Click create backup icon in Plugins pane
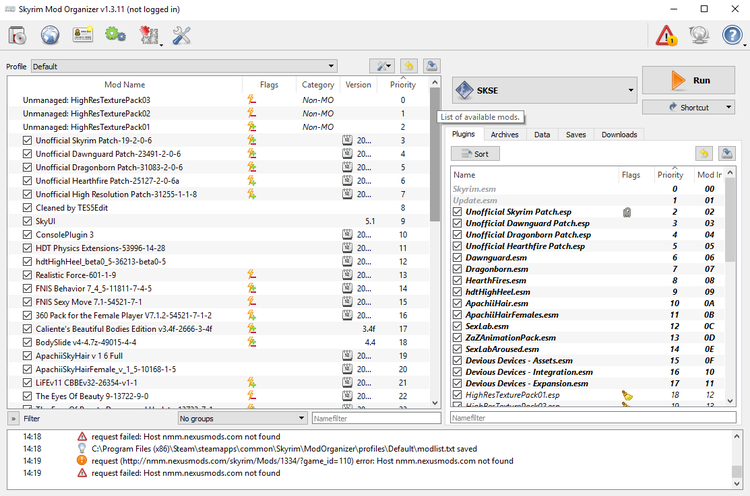The image size is (750, 496). 727,154
